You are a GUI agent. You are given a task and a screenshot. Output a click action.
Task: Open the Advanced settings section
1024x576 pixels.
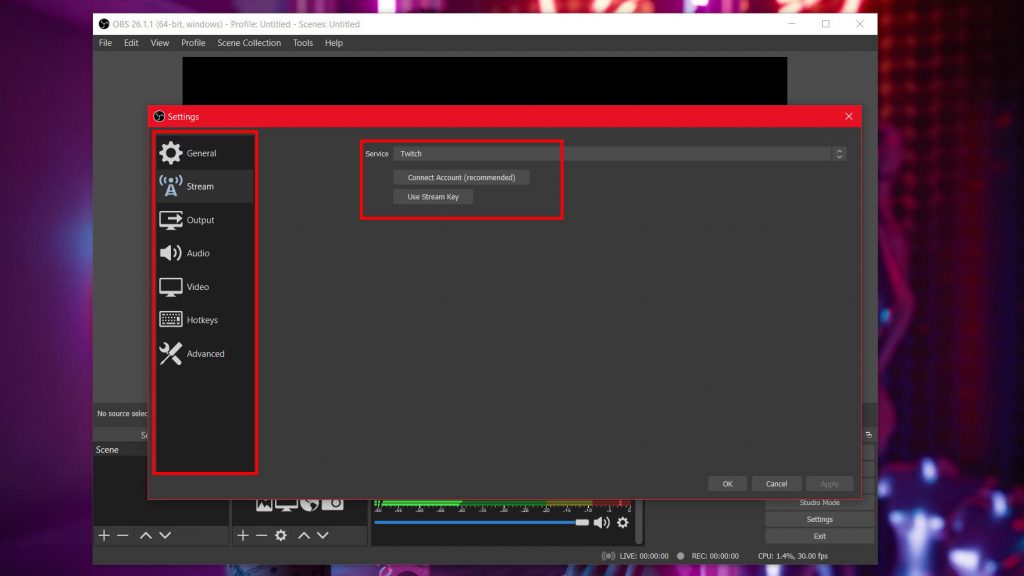[x=205, y=353]
